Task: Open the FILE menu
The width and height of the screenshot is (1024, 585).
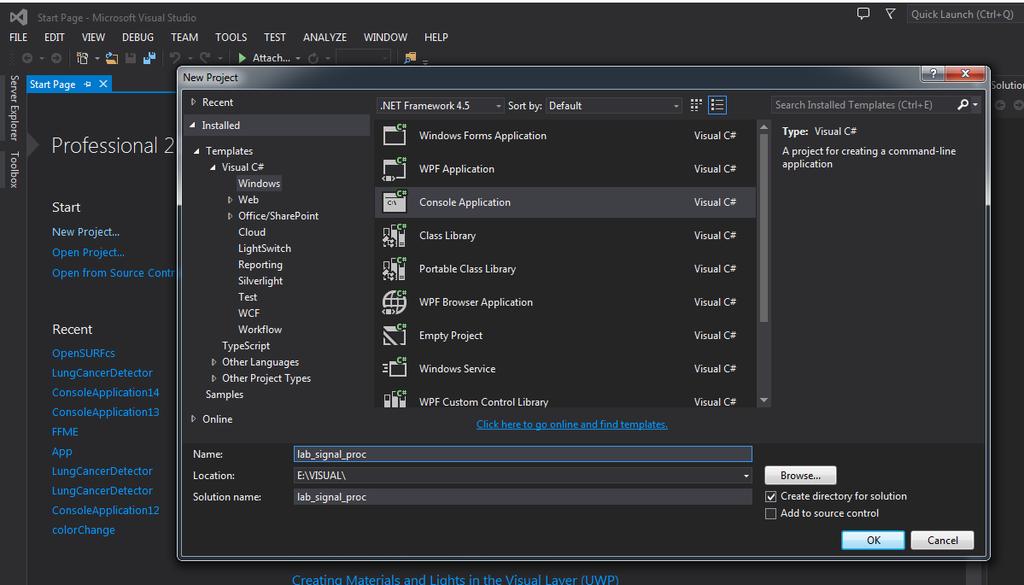Action: (18, 37)
